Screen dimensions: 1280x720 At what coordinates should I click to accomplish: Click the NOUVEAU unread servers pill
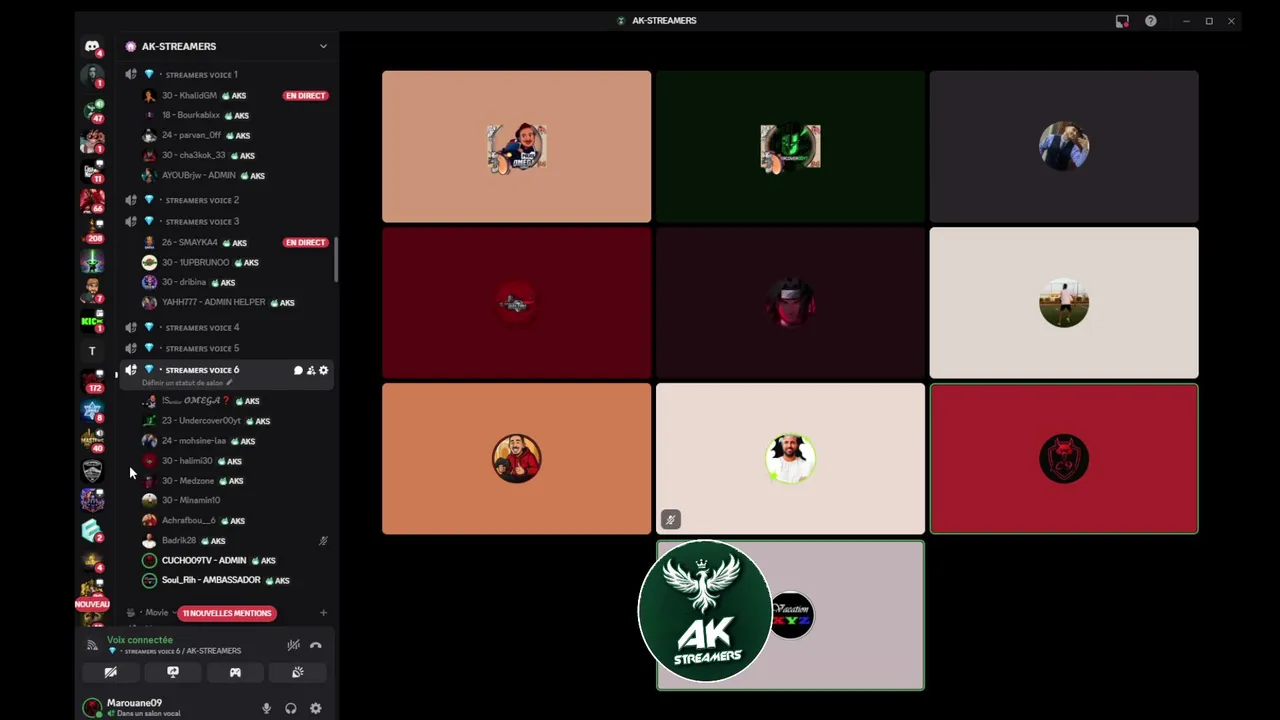92,604
